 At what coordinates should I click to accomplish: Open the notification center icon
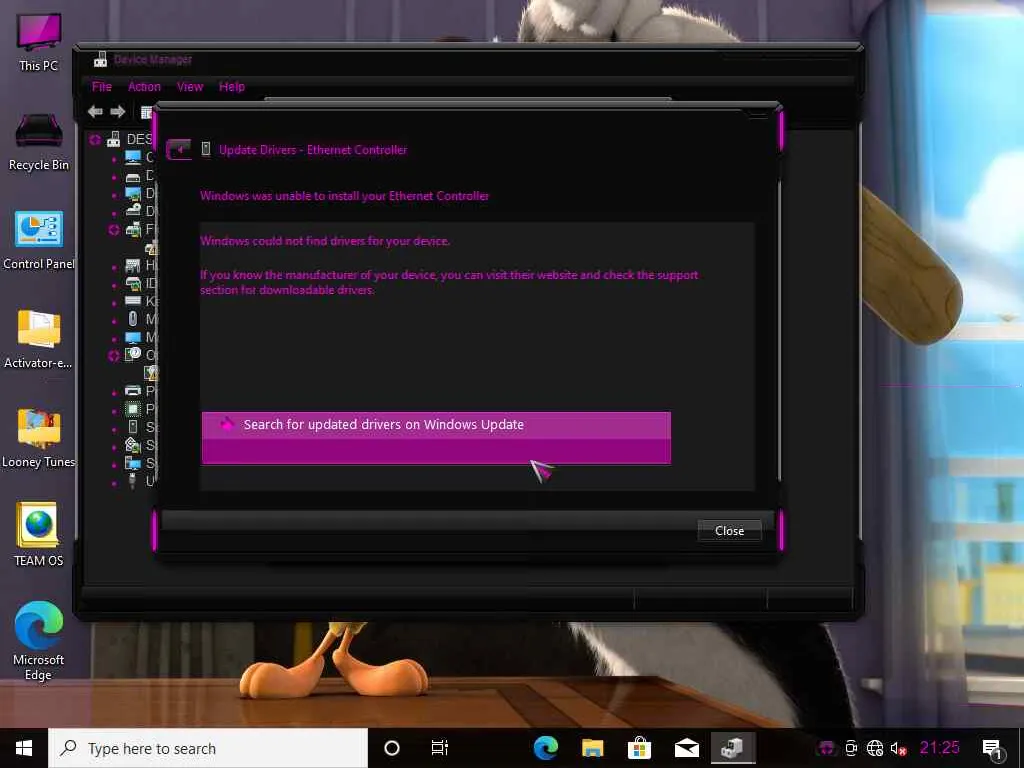point(993,749)
